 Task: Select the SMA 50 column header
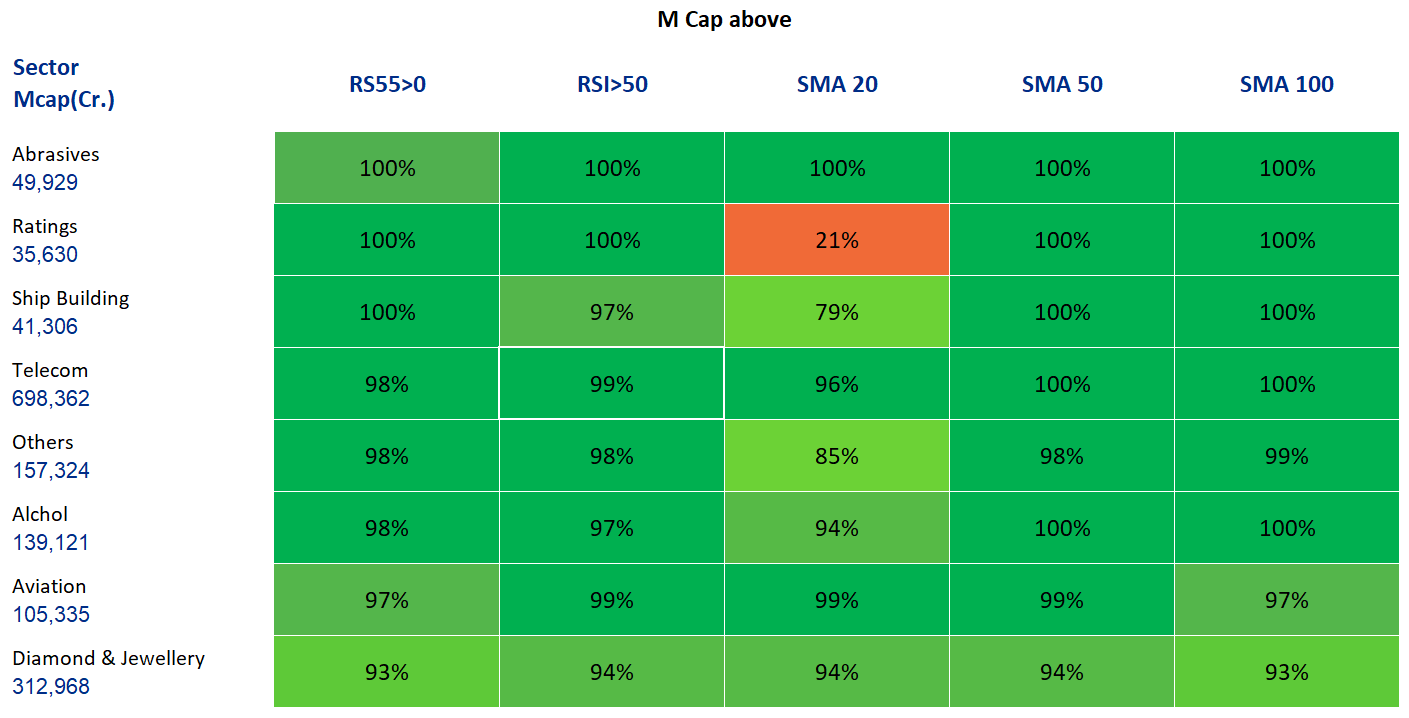(1062, 85)
